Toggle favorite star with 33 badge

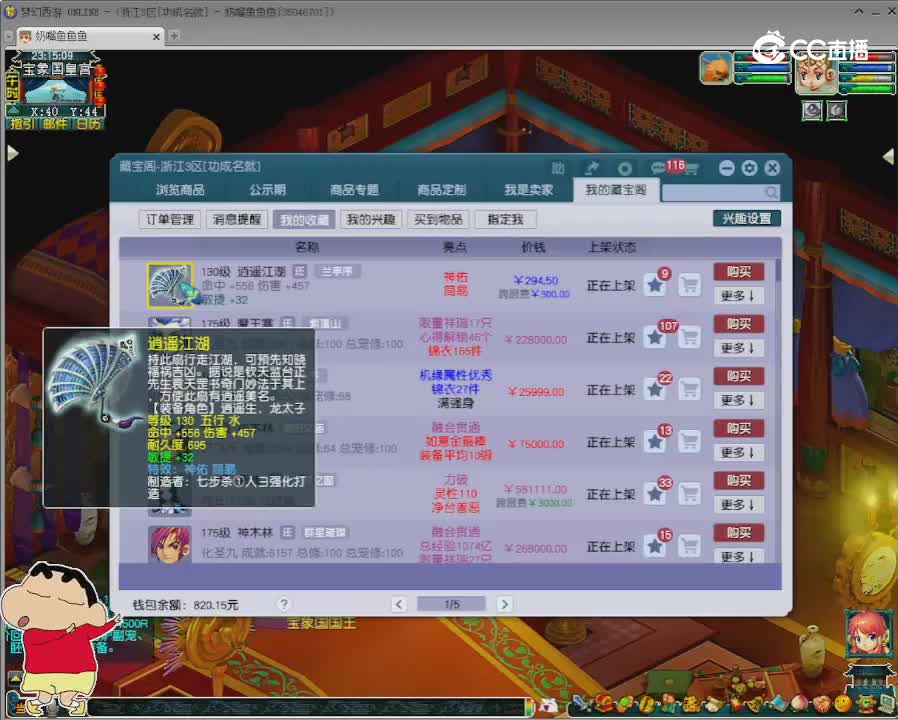(655, 494)
